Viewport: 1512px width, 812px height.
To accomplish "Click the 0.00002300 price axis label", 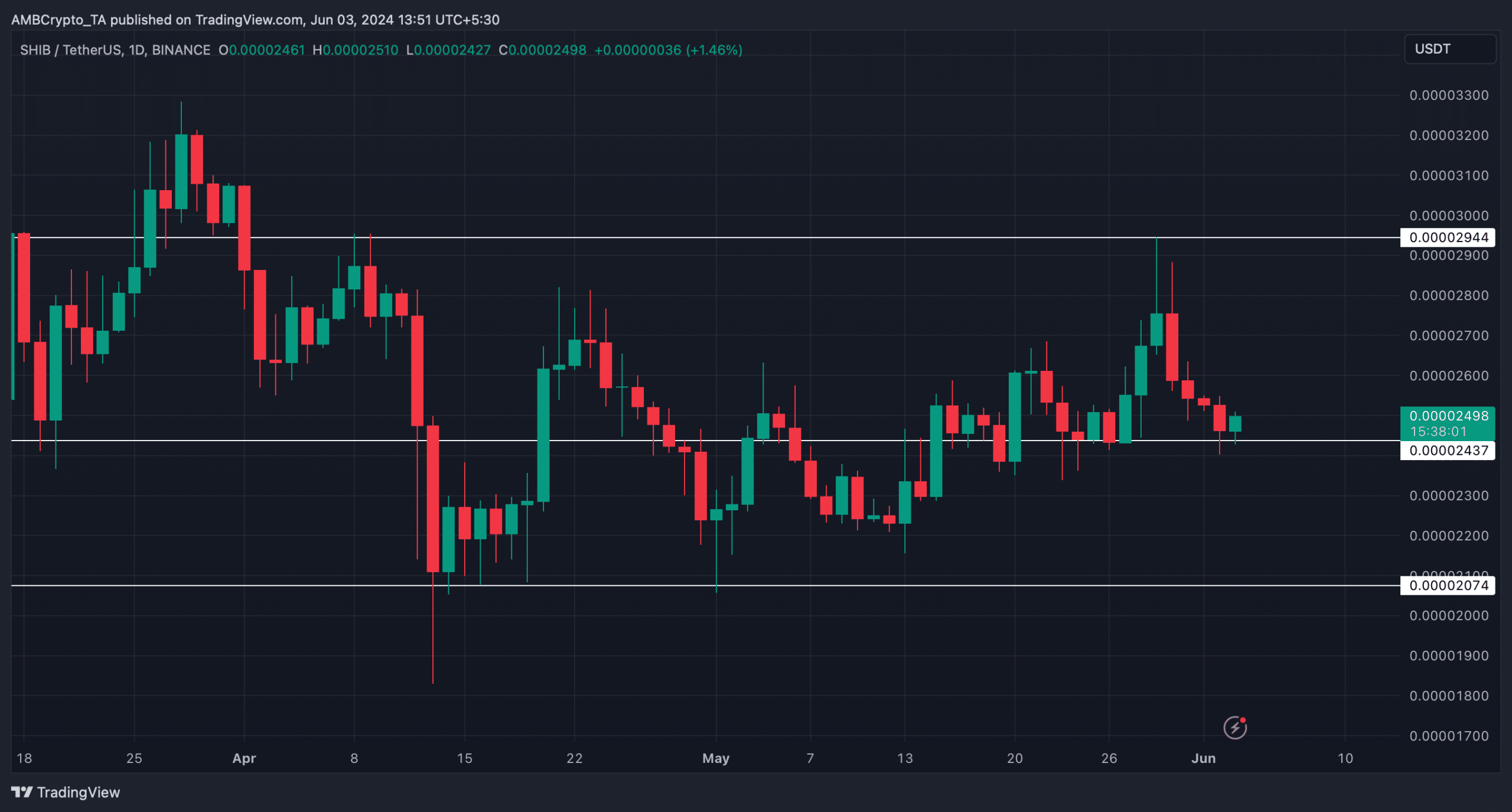I will (x=1449, y=495).
